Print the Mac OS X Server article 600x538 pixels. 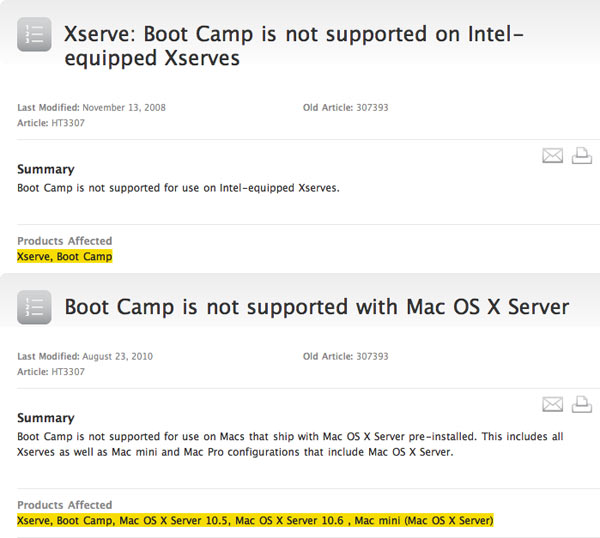pyautogui.click(x=581, y=404)
